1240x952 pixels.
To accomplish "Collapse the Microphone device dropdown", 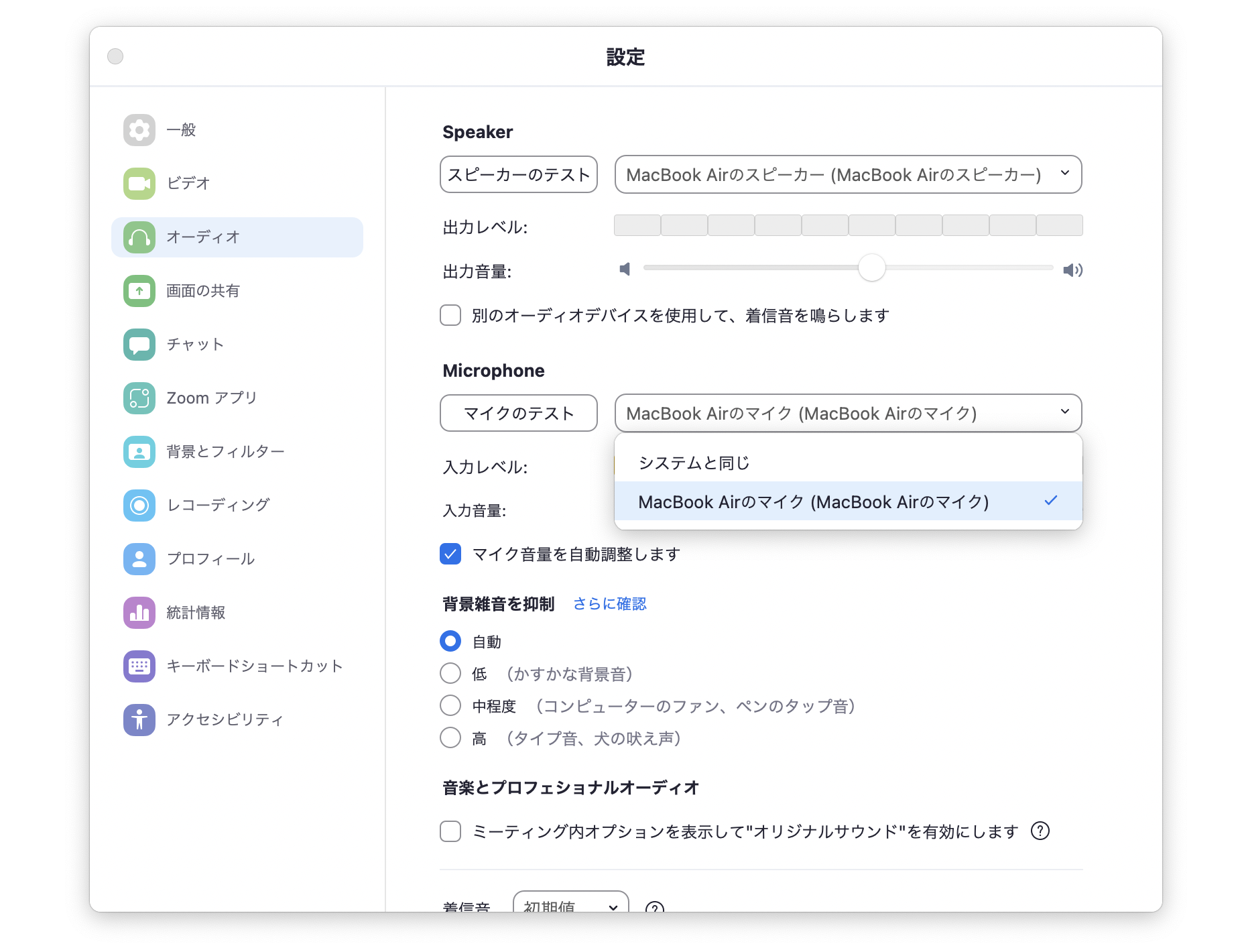I will pos(848,413).
